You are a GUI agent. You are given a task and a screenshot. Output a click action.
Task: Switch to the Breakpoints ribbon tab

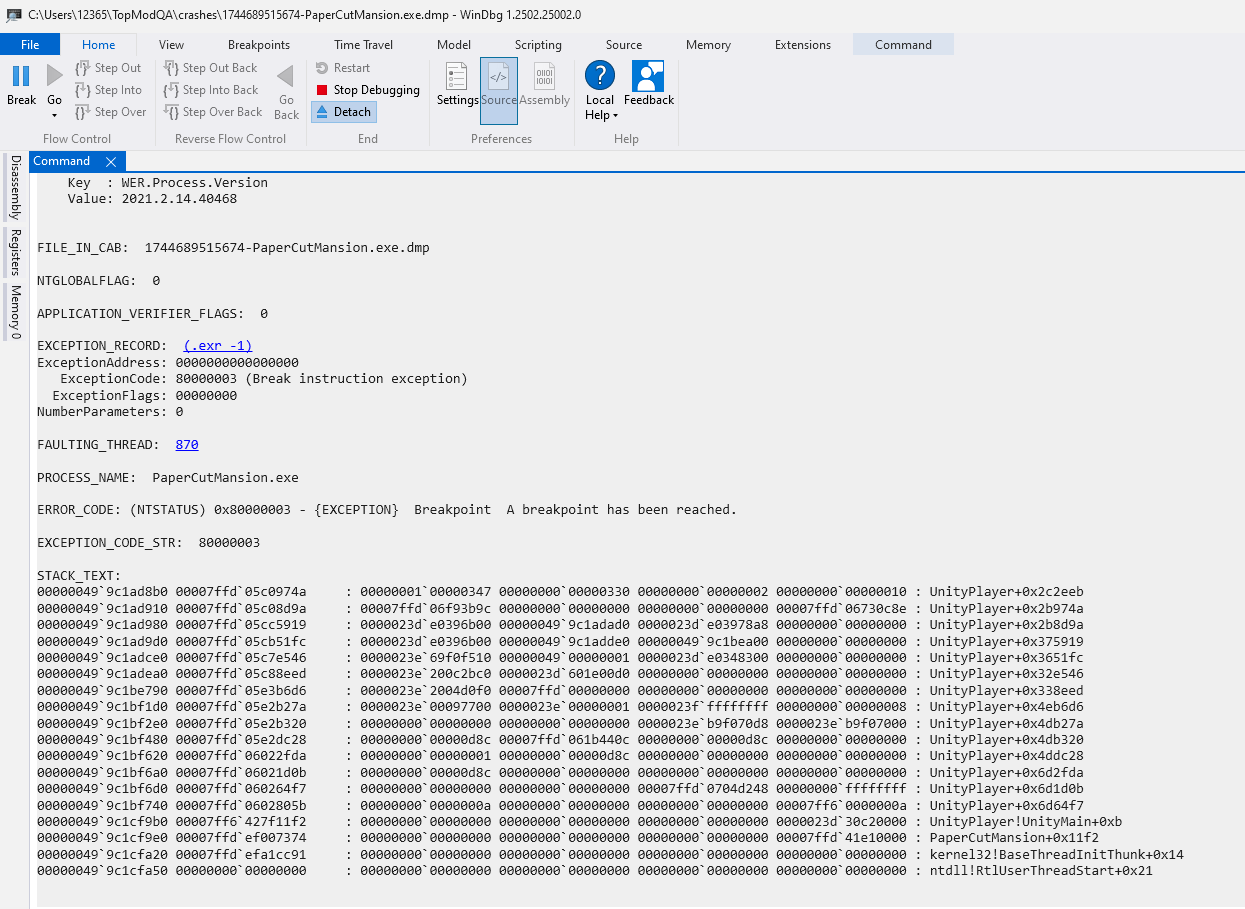coord(258,45)
